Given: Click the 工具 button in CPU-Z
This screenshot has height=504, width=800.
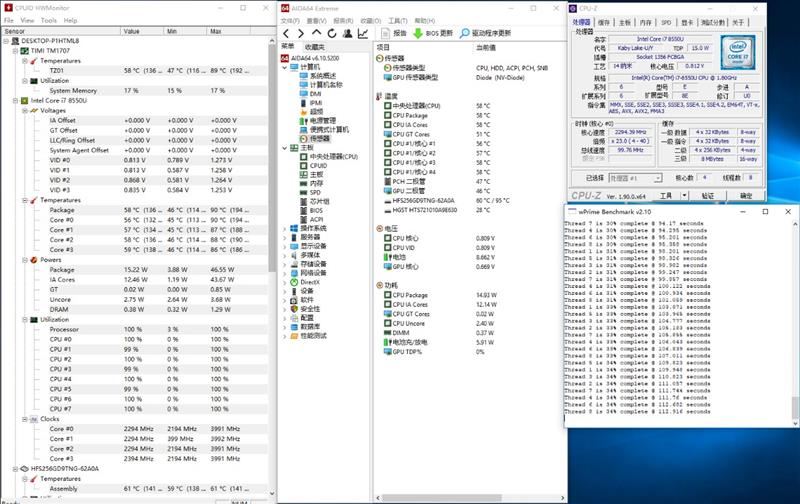Looking at the screenshot, I should click(665, 195).
